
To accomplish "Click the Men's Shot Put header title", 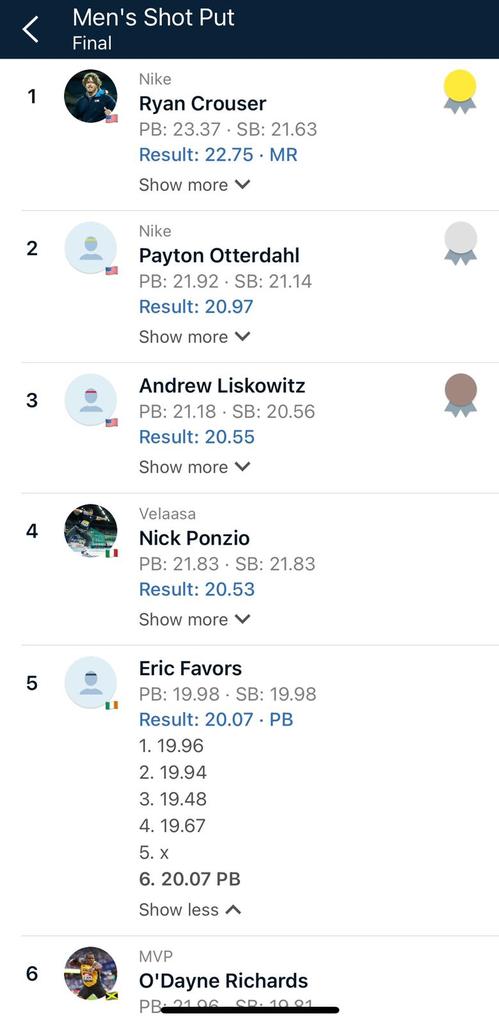I will [x=153, y=18].
